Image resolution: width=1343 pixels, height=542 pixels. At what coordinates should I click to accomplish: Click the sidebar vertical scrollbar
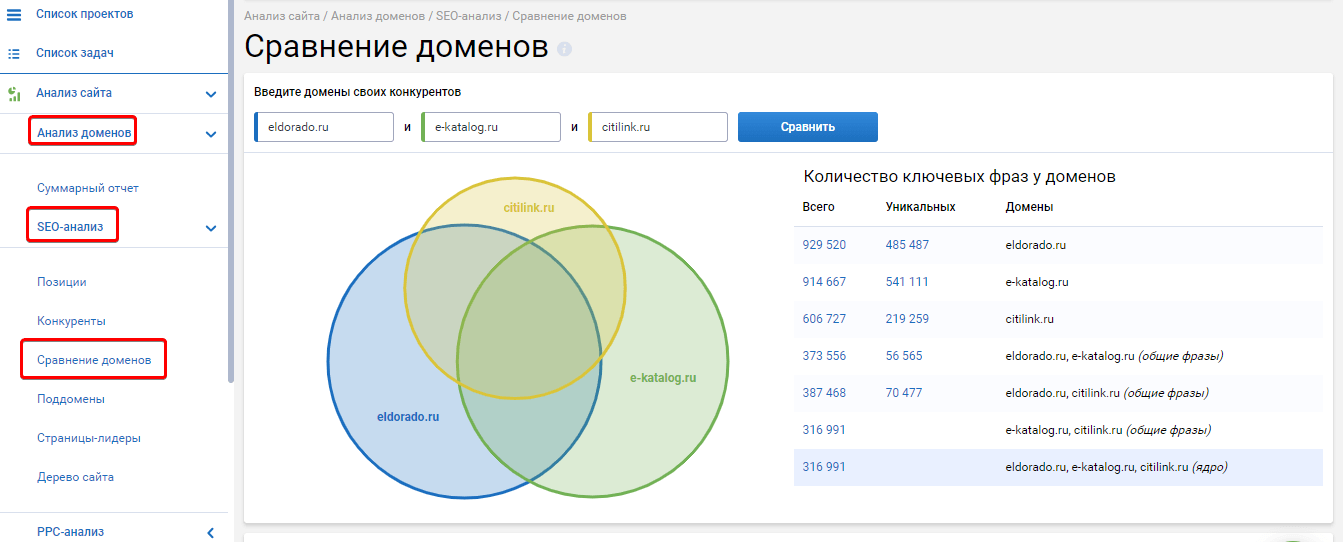click(x=231, y=190)
